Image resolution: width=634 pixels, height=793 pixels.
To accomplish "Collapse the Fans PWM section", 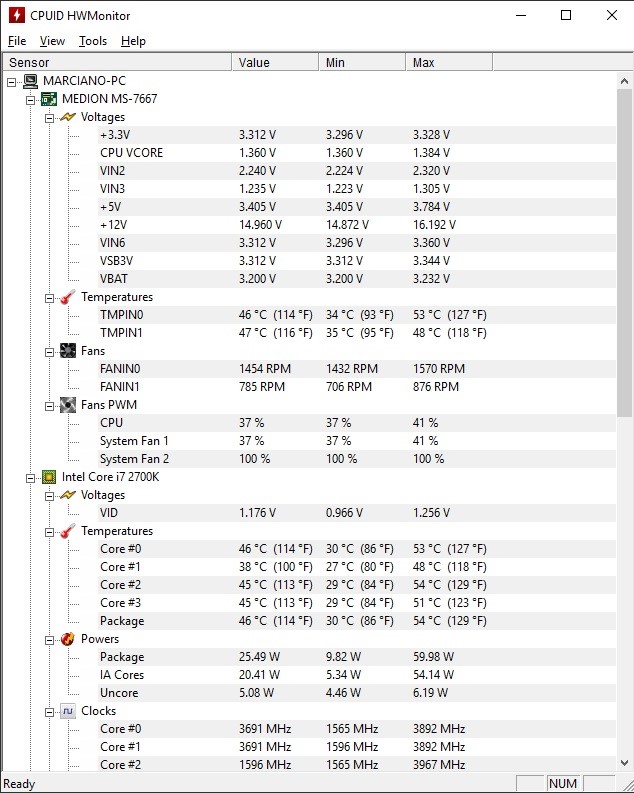I will click(x=49, y=406).
